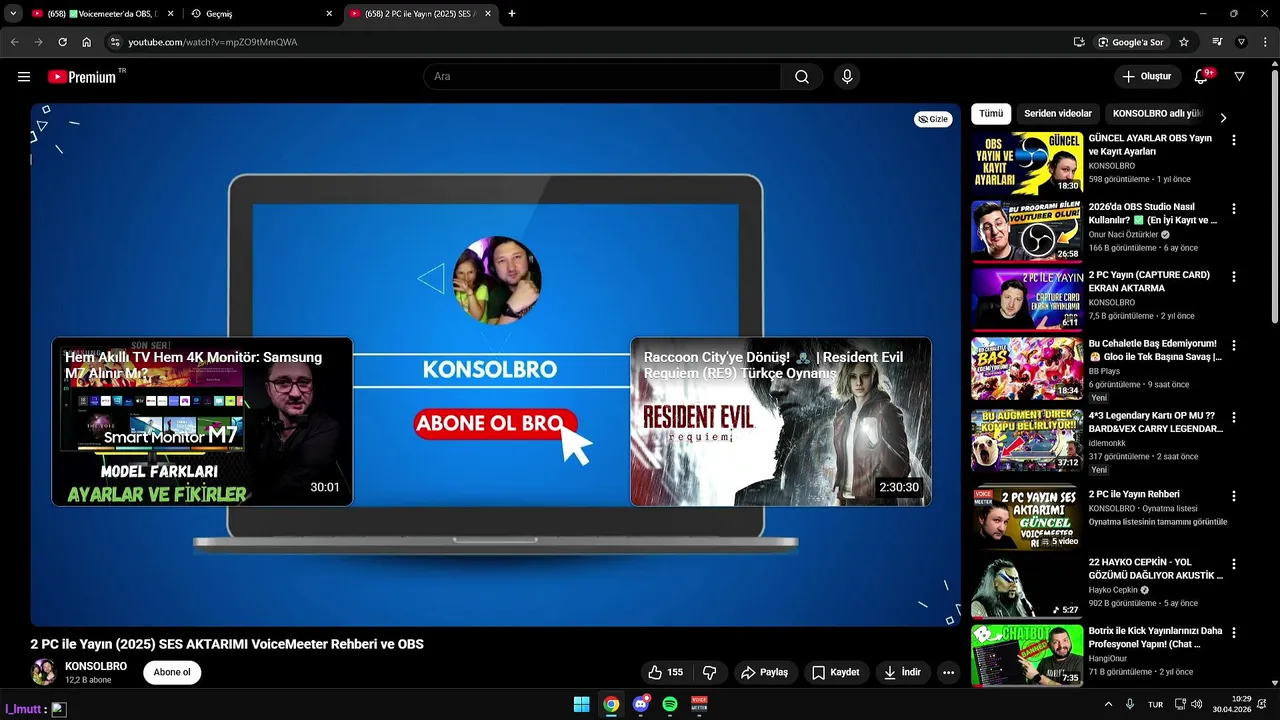Open a new browser tab
1280x720 pixels.
coord(512,14)
